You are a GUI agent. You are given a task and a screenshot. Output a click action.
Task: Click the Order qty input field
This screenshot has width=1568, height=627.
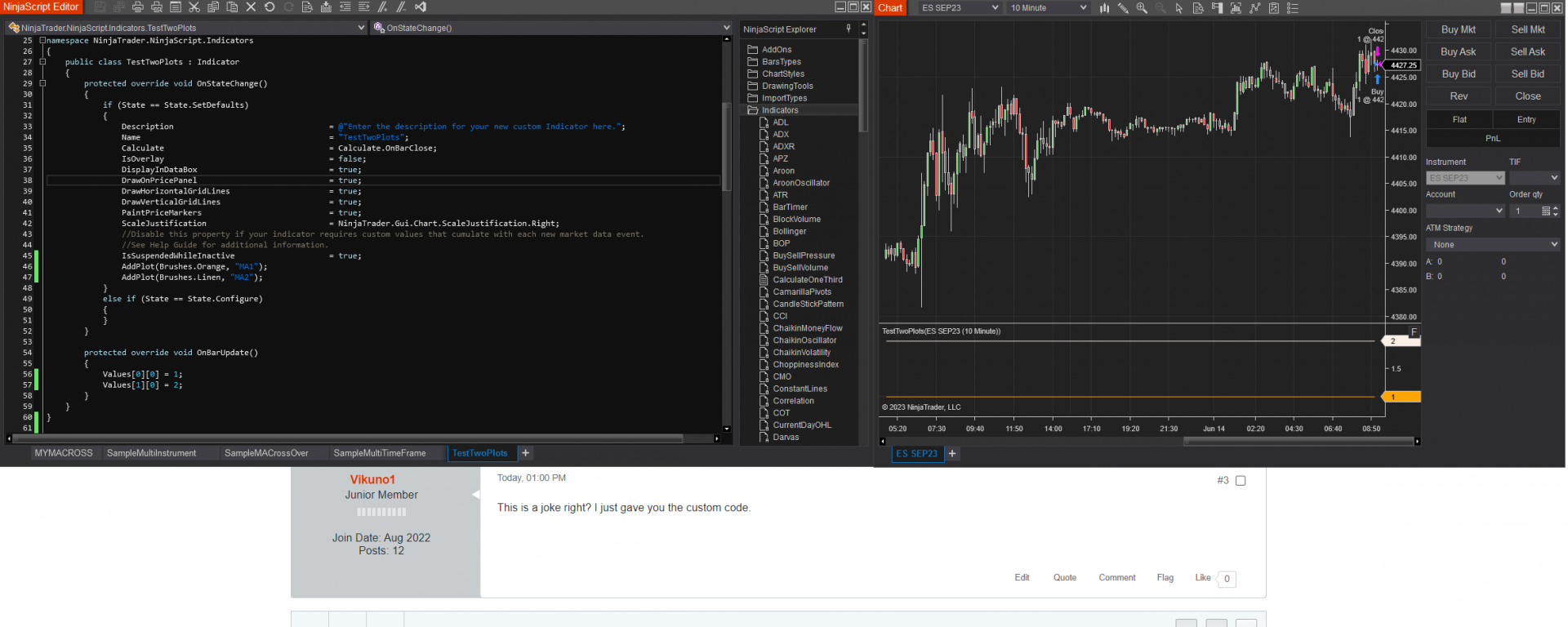pos(1524,211)
